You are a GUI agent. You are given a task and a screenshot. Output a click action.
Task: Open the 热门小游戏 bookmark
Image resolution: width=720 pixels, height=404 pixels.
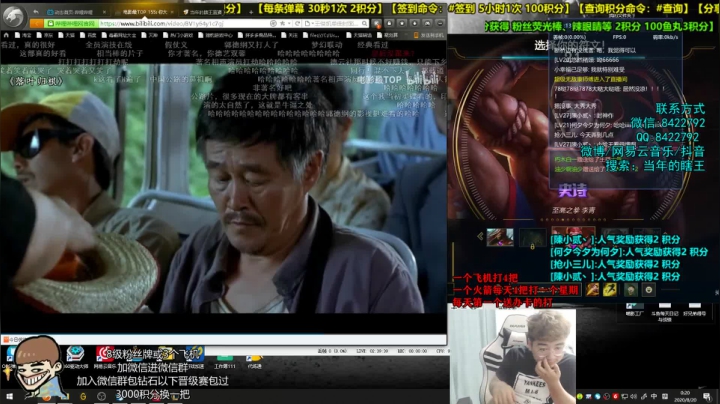[178, 35]
